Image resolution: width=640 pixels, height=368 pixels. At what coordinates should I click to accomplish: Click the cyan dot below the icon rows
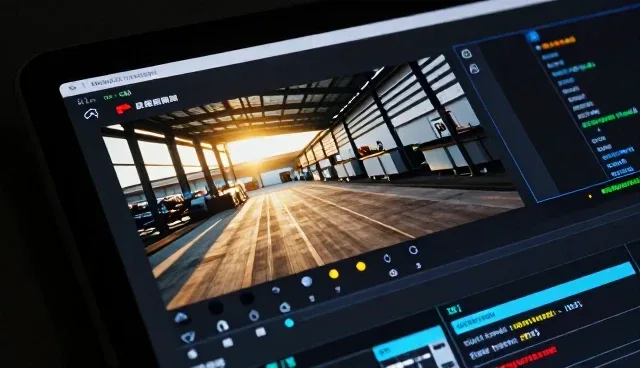click(289, 324)
